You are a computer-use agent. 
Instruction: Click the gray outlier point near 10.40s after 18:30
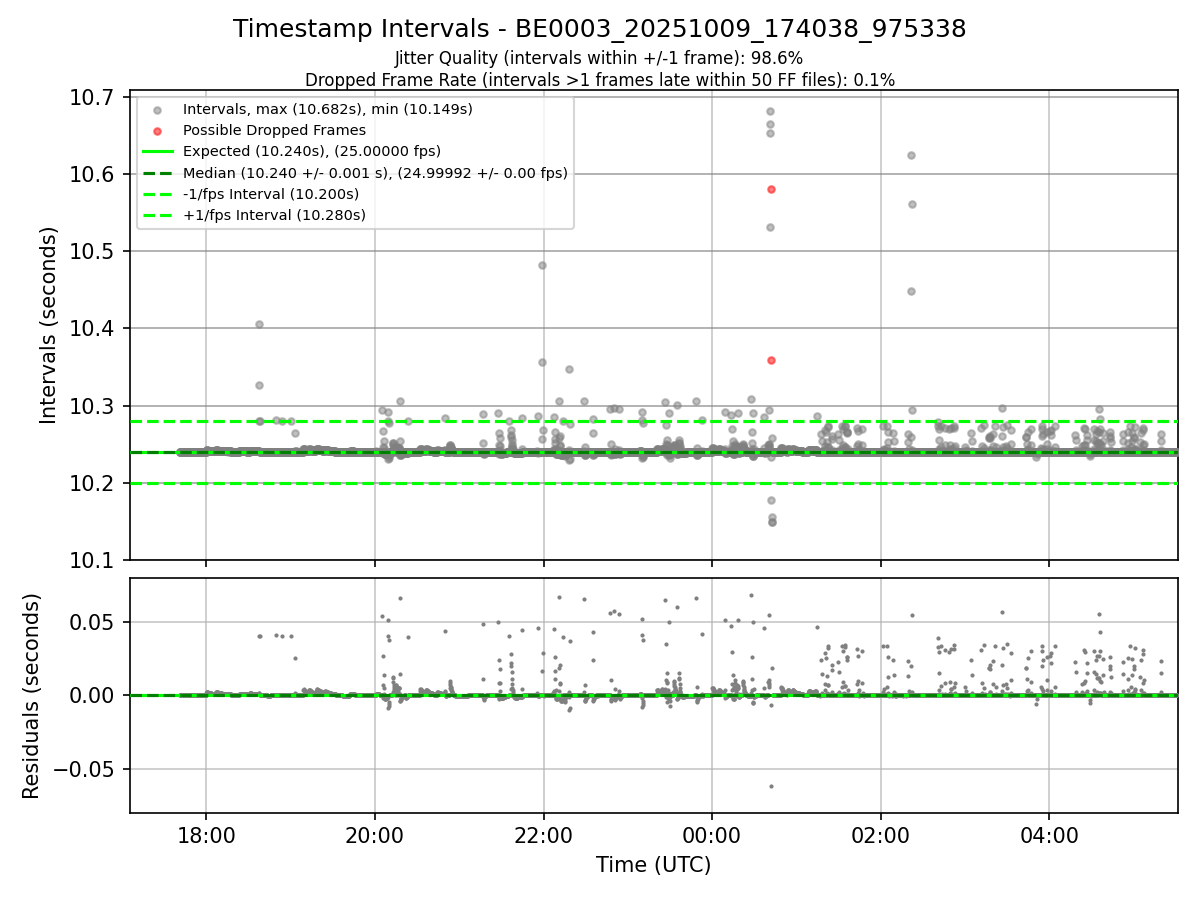259,324
